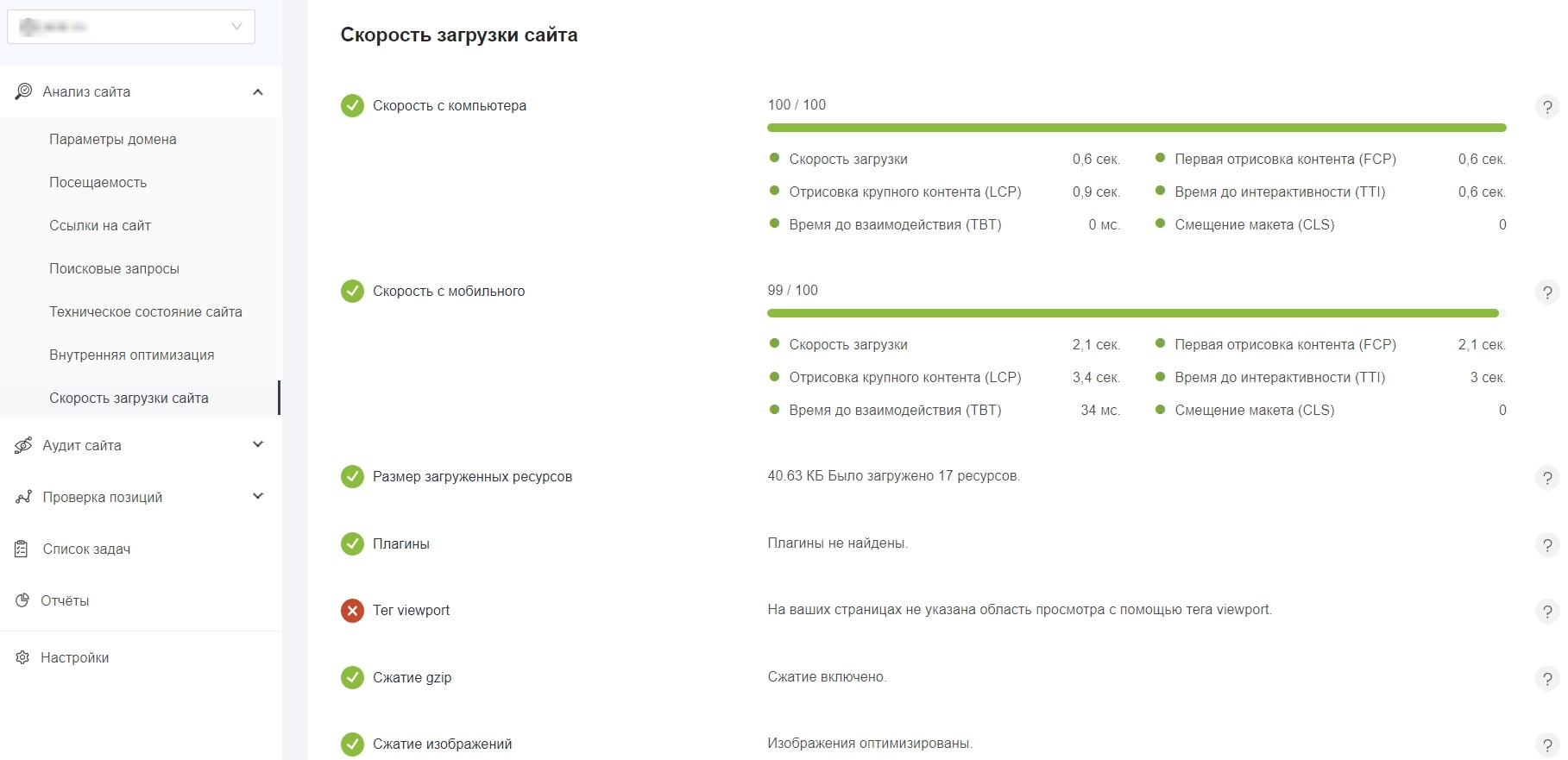Open Внутренняя оптимизация page
This screenshot has height=760, width=1568.
tap(132, 355)
